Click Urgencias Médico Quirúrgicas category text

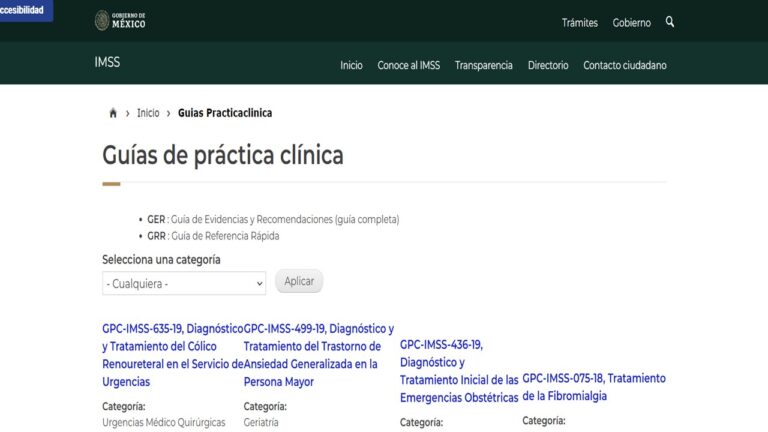click(164, 422)
